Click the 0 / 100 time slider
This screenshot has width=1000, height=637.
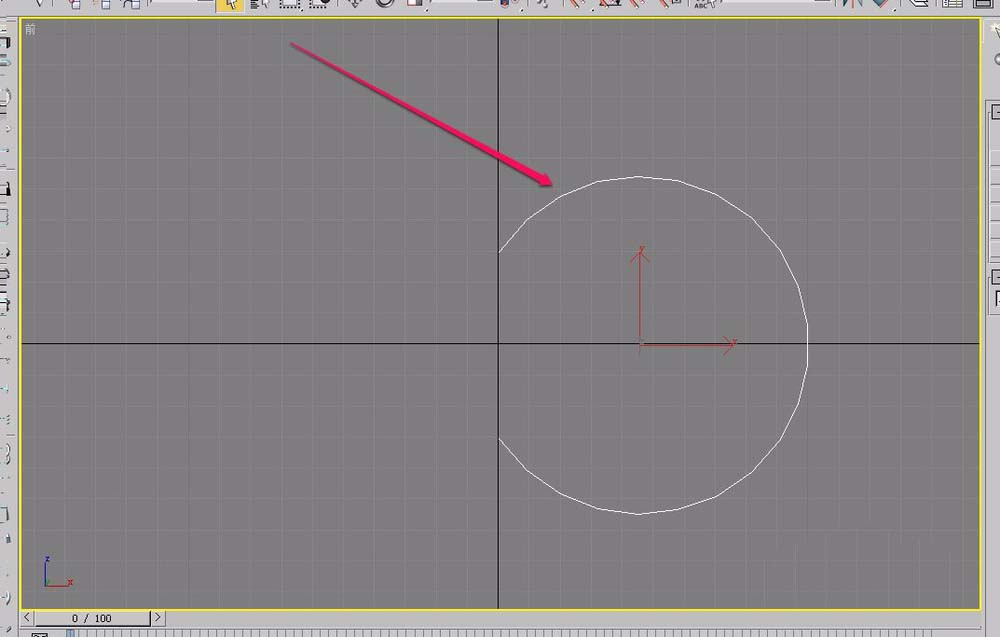click(92, 618)
